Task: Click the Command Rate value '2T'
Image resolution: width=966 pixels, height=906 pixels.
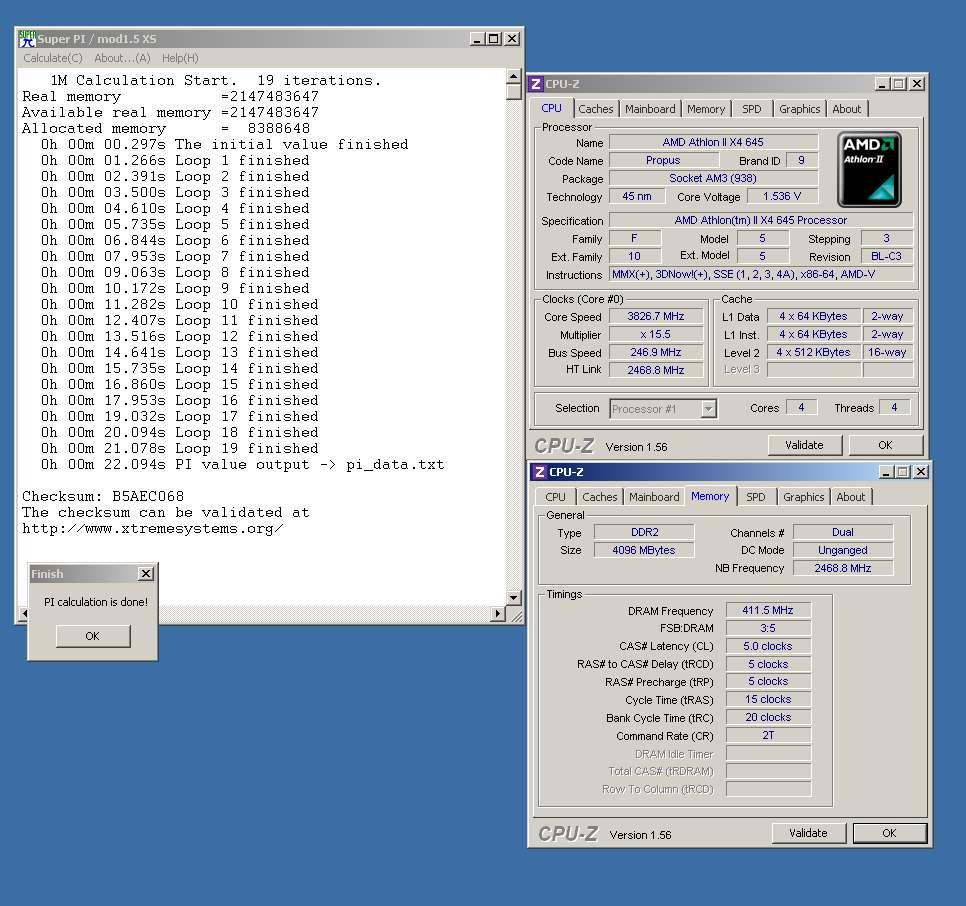Action: pos(768,735)
